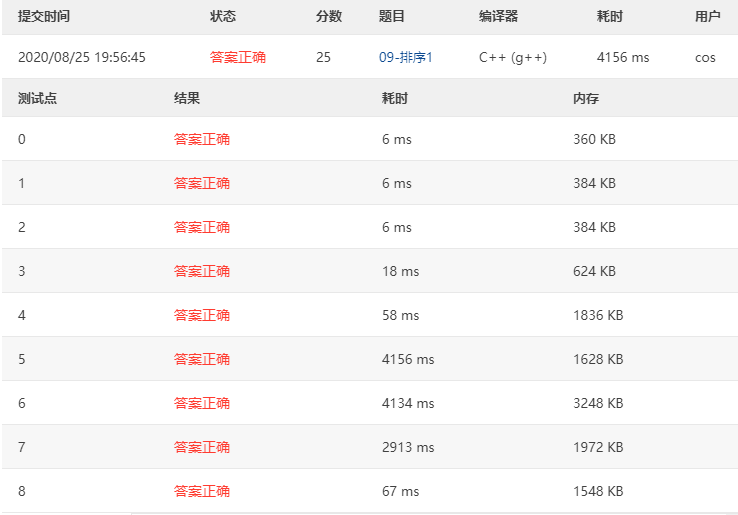Viewport: 738px width, 515px height.
Task: Select the score value 25
Action: coord(323,57)
